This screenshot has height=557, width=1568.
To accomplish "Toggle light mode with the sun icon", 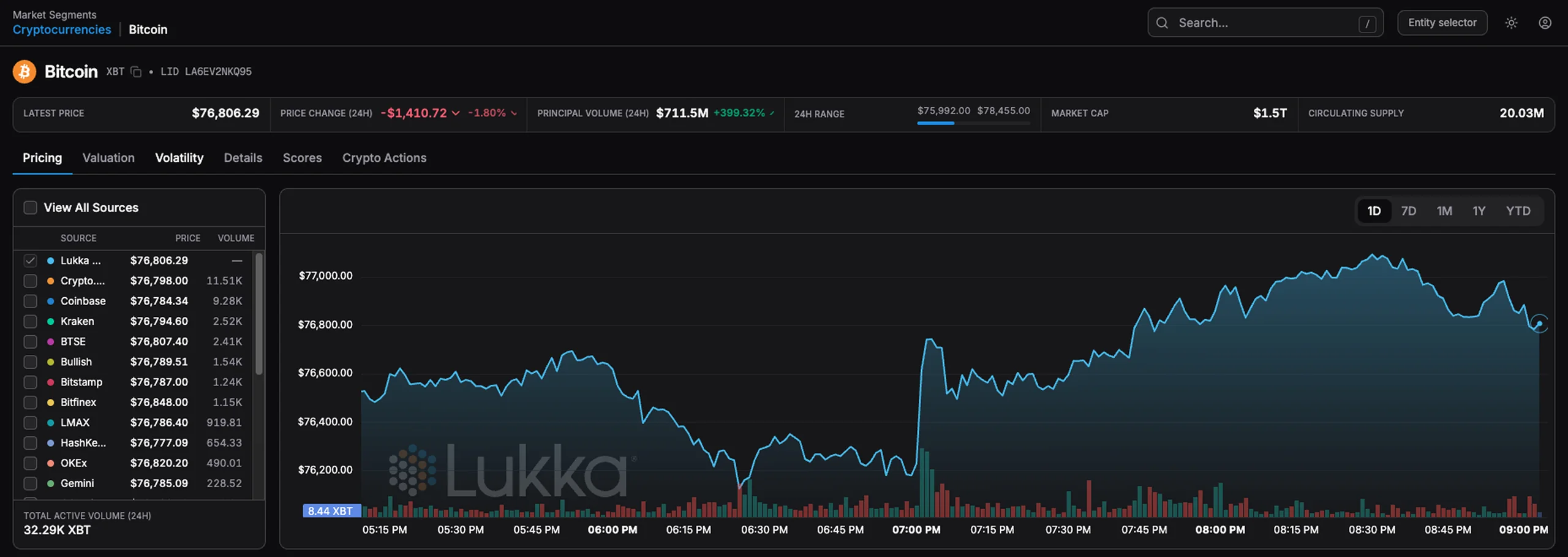I will coord(1511,23).
